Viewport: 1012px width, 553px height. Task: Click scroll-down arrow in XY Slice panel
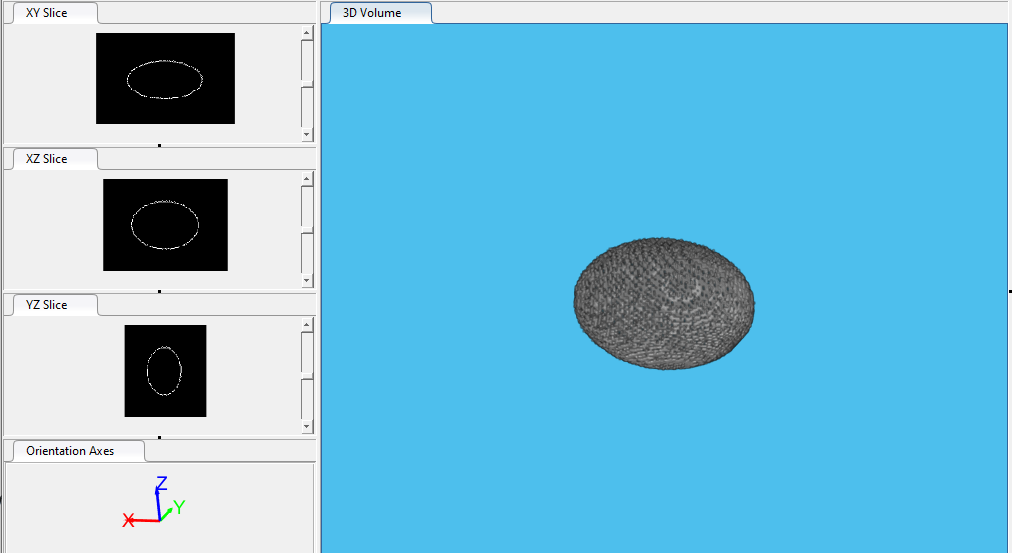pyautogui.click(x=307, y=134)
